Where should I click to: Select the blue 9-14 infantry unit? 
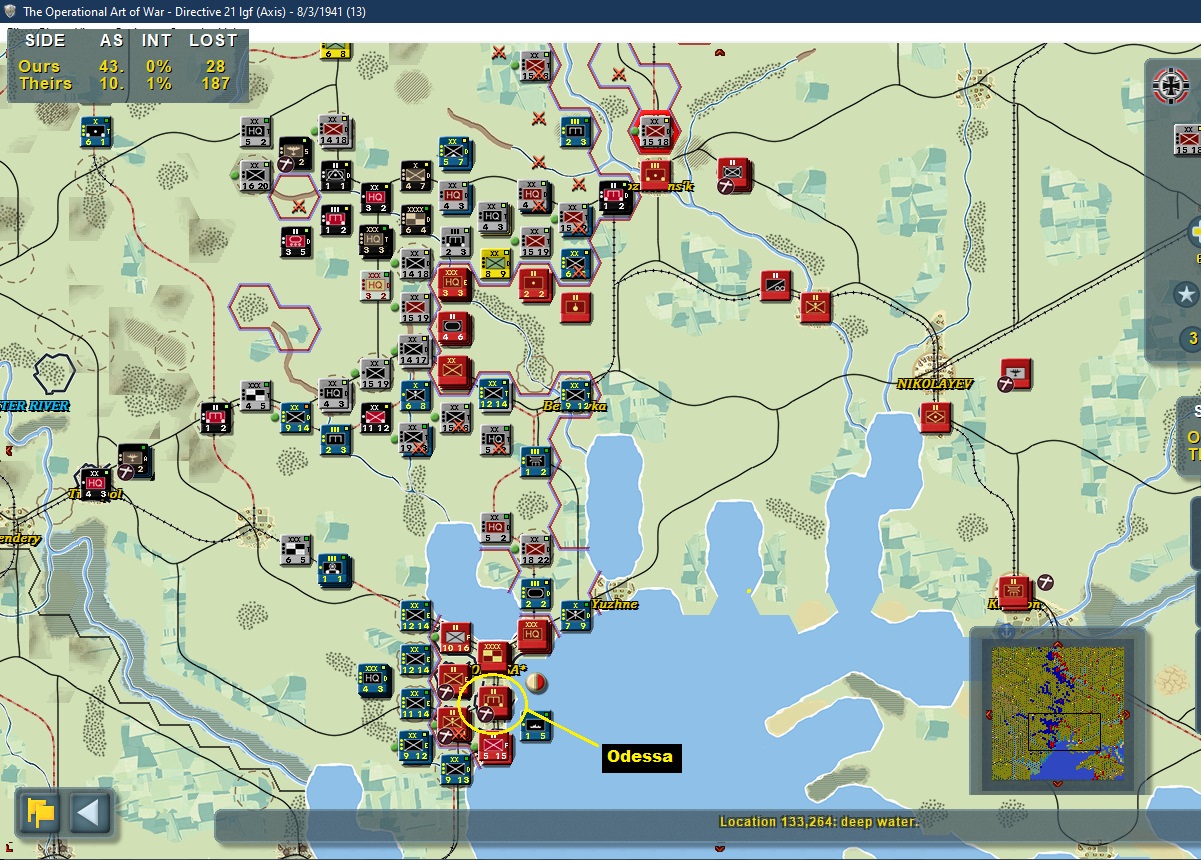coord(296,417)
